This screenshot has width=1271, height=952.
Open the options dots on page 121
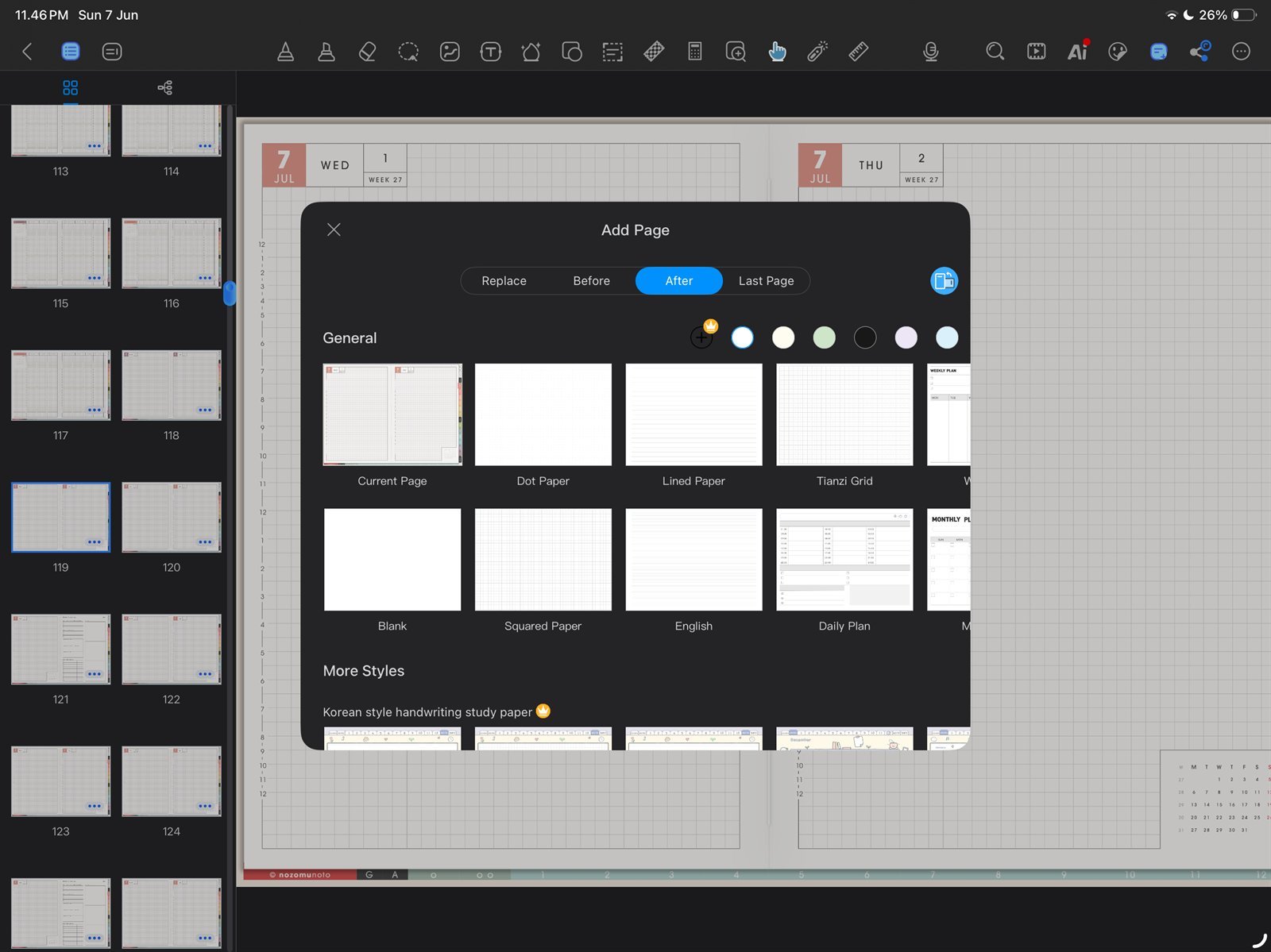(x=95, y=674)
